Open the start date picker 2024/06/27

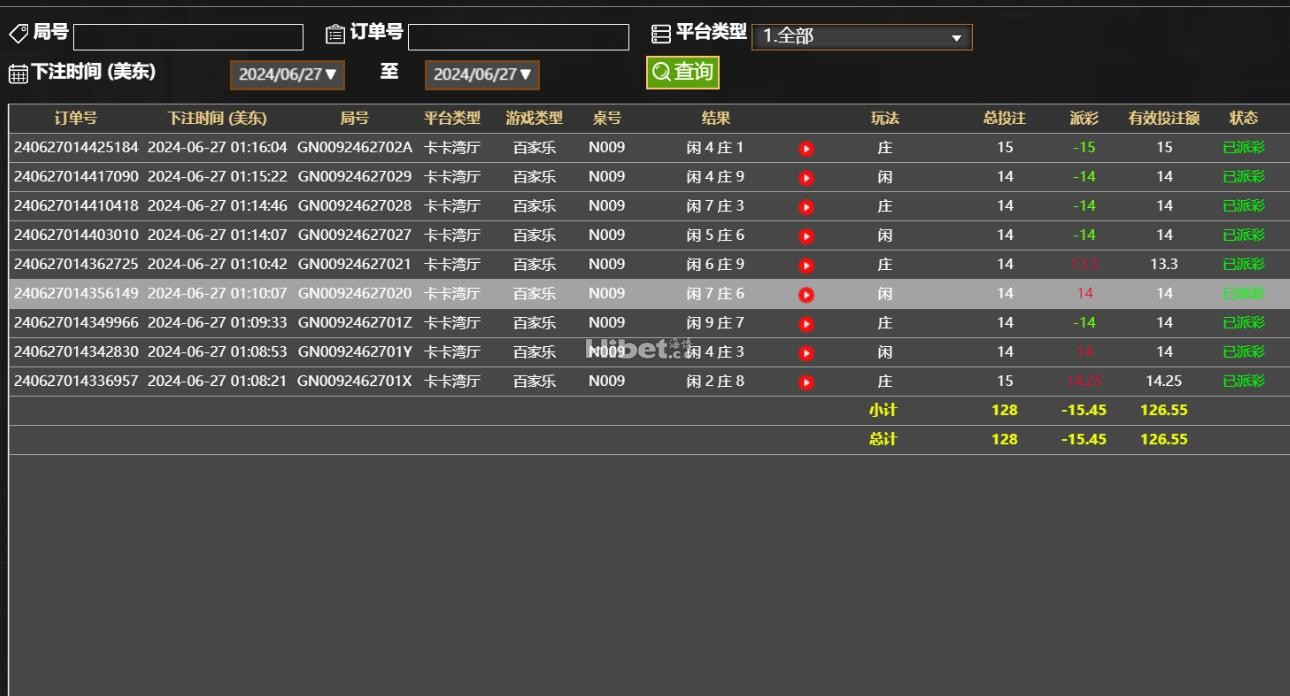coord(287,75)
